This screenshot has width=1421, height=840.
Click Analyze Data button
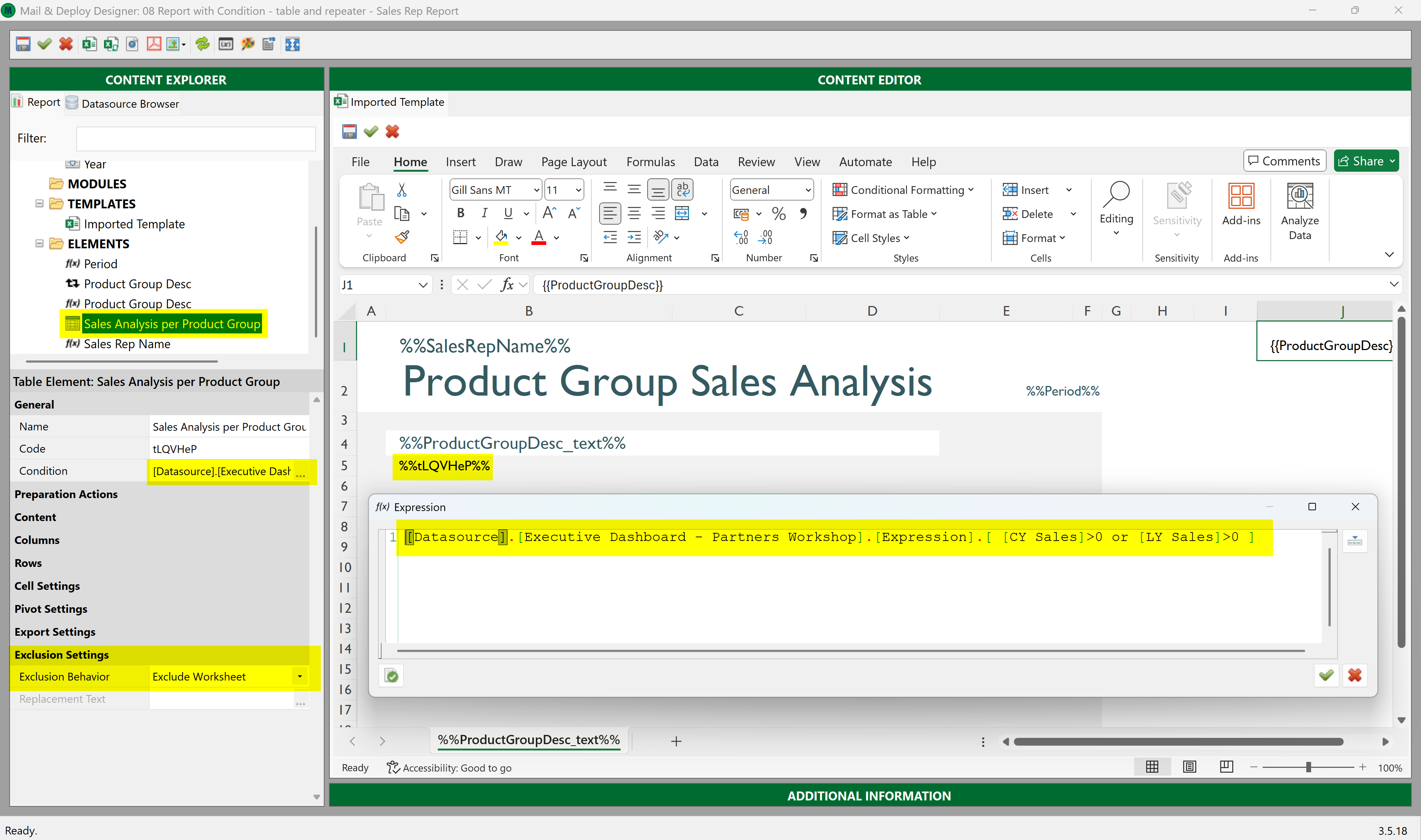(x=1300, y=212)
